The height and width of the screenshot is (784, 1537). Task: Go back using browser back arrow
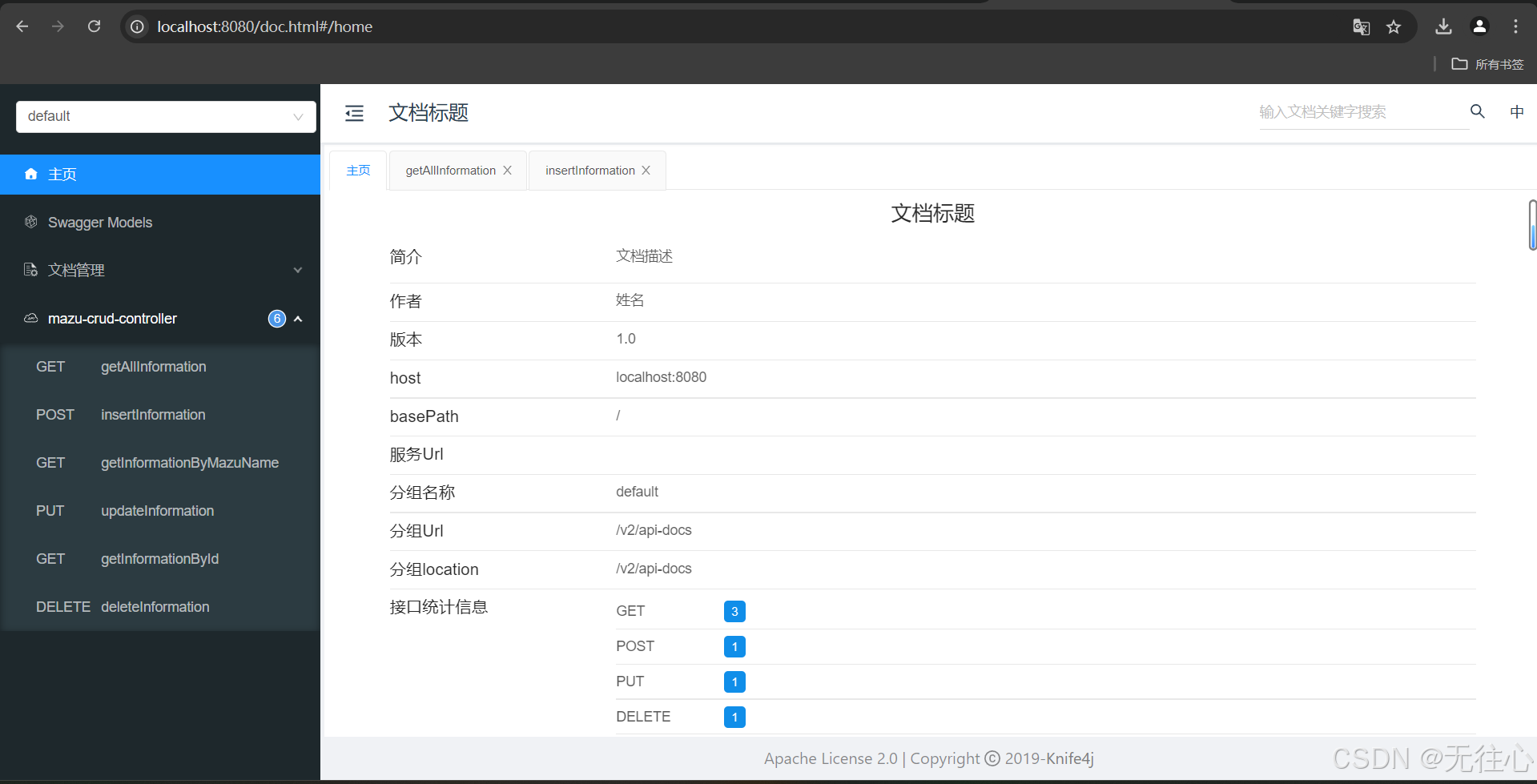pos(22,26)
